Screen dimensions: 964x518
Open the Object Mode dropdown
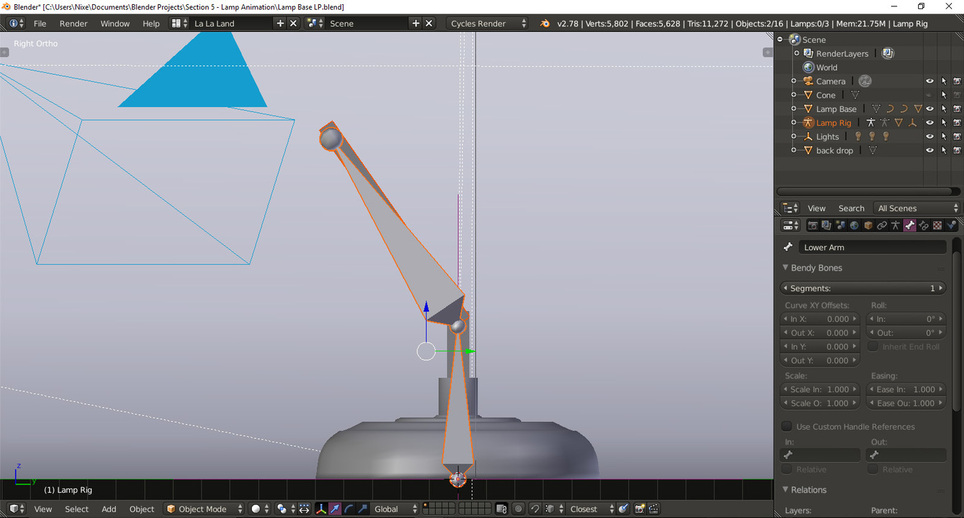(203, 509)
